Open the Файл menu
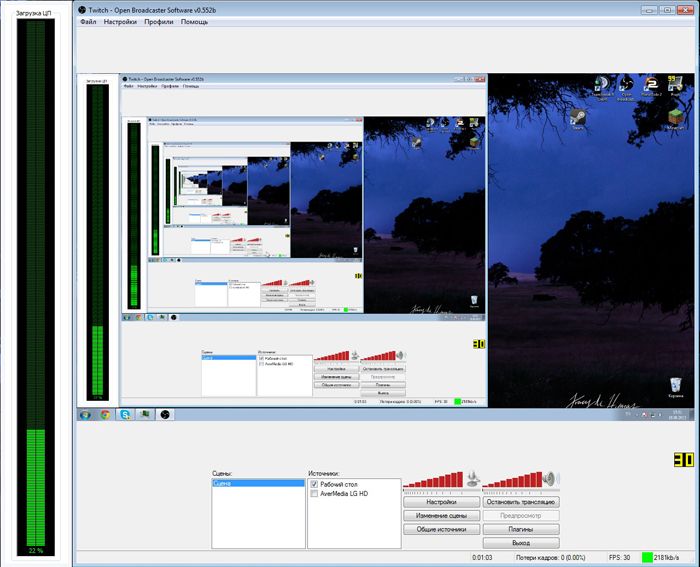 (88, 21)
